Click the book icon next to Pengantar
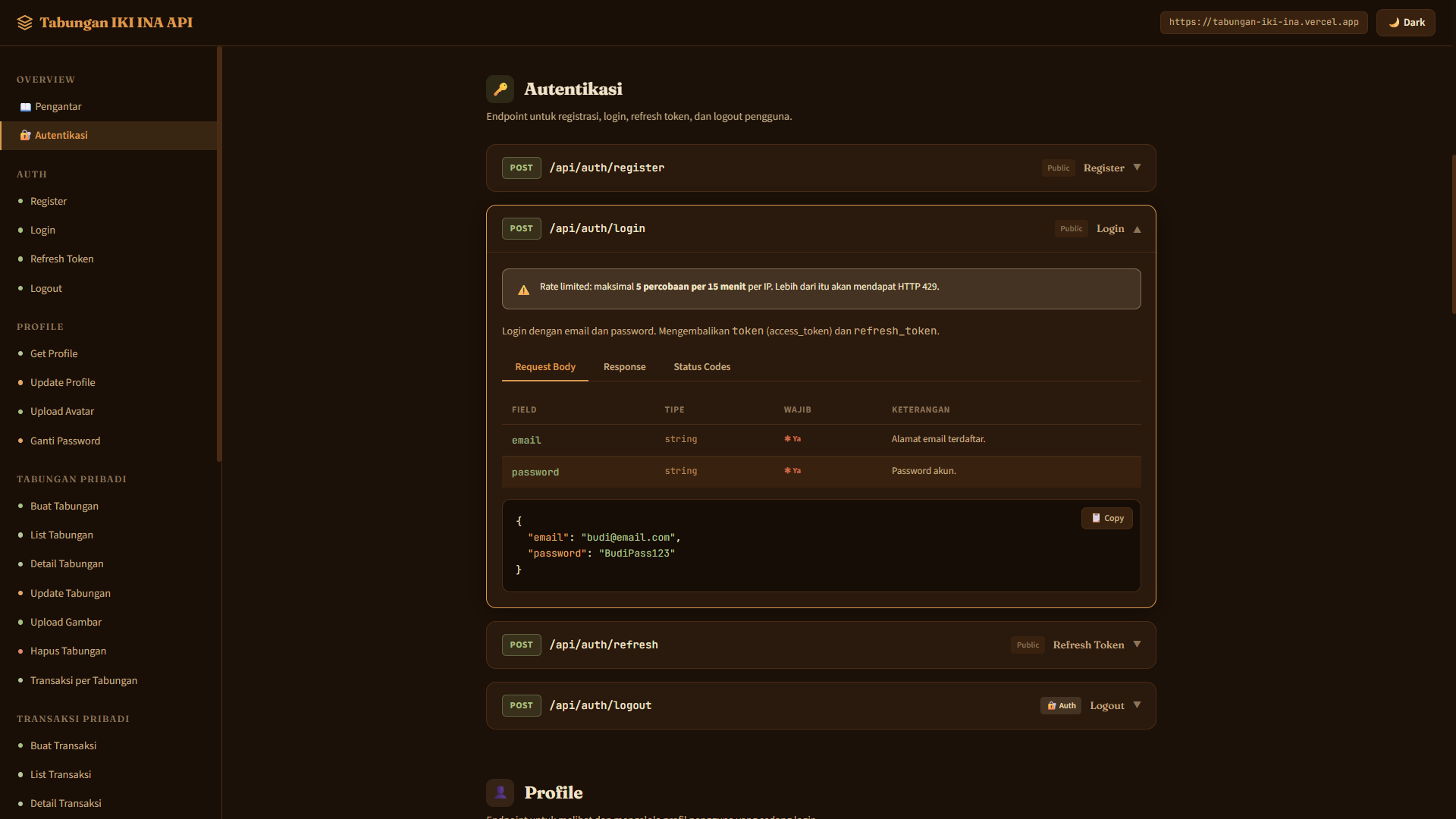 (x=26, y=107)
